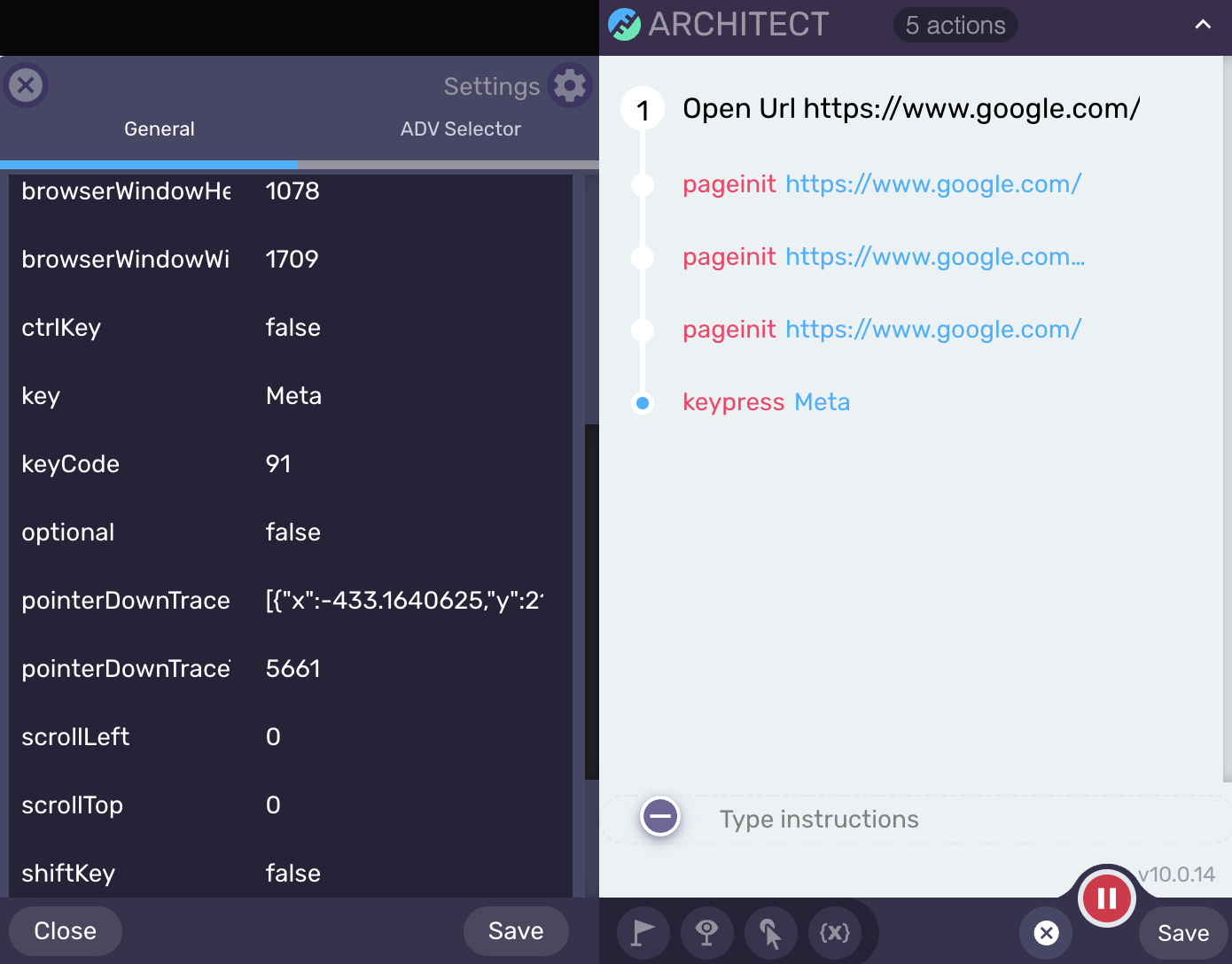Click the variables {x} icon
This screenshot has width=1232, height=964.
835,933
